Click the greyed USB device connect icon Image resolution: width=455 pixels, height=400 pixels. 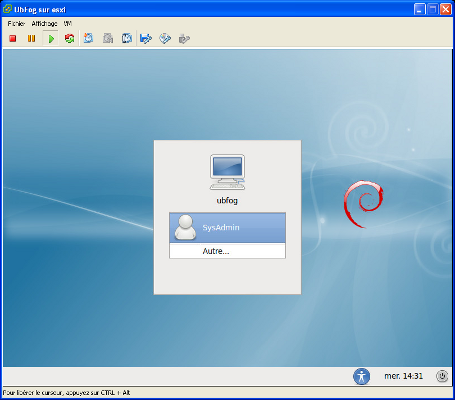(184, 39)
